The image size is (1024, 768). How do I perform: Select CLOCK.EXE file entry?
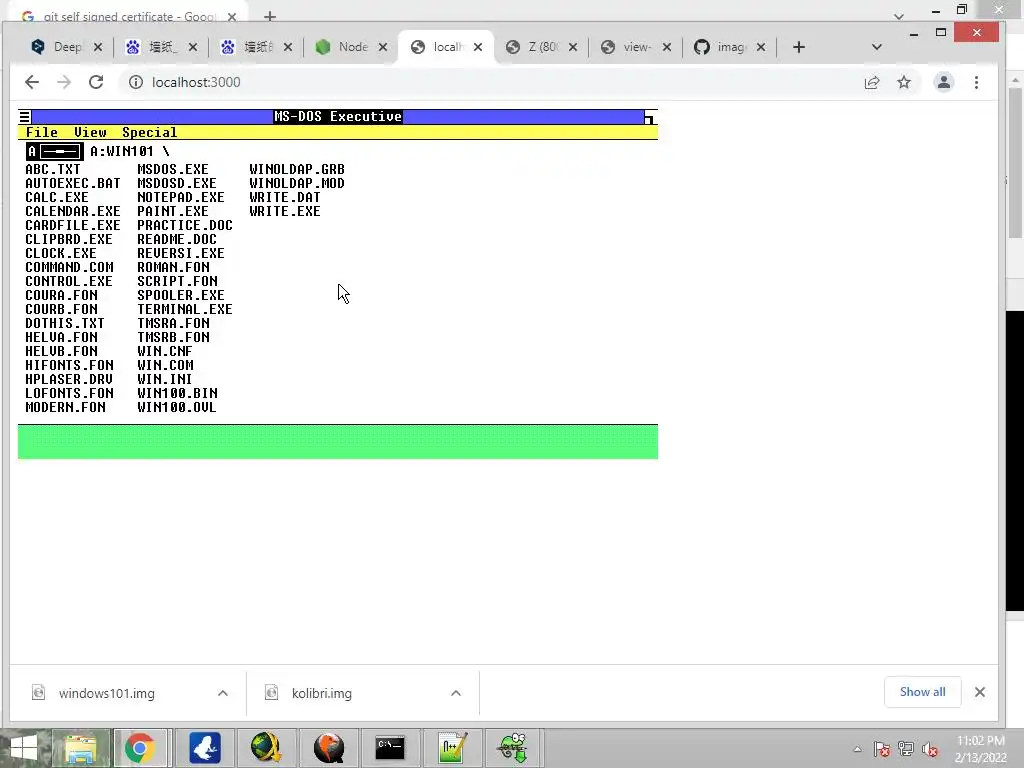[x=61, y=253]
